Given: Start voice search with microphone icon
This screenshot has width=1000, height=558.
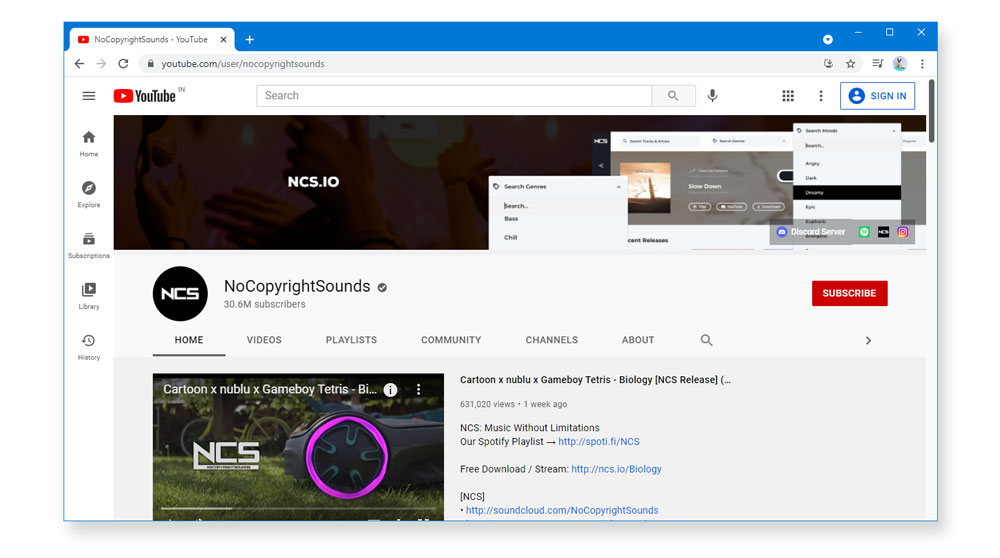Looking at the screenshot, I should click(712, 96).
